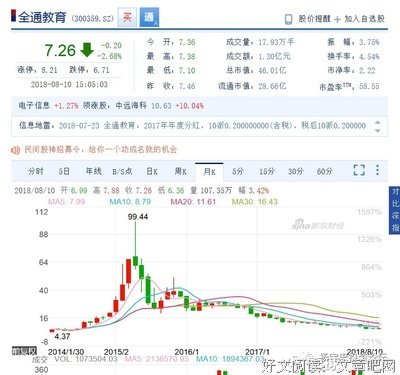Click 电子信息 sector link

point(34,106)
